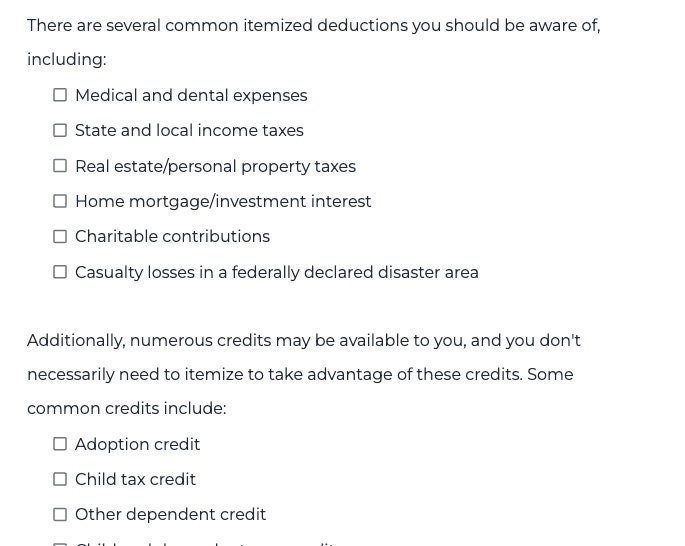Click the 'Medical and dental expenses' label text

[191, 95]
